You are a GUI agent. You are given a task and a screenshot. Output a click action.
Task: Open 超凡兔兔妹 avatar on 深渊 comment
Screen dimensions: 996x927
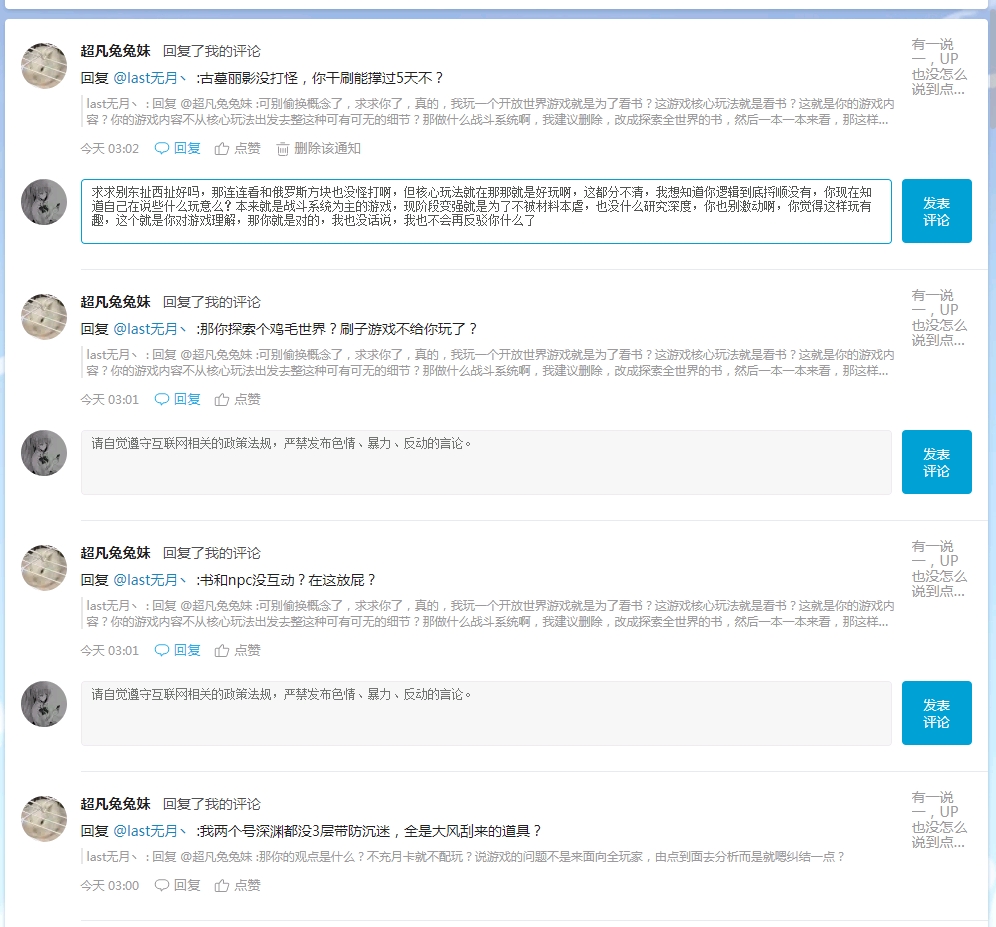(x=44, y=819)
